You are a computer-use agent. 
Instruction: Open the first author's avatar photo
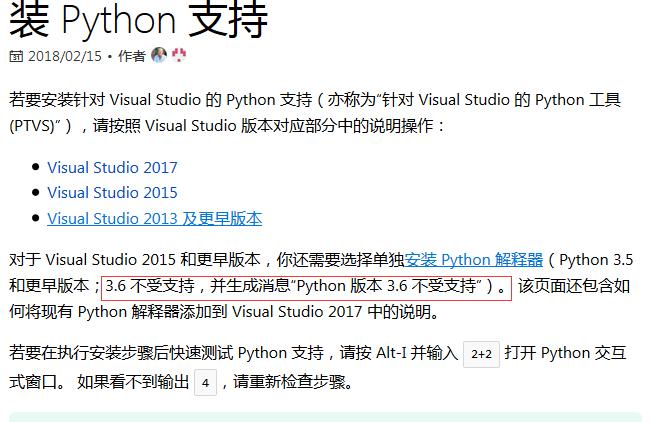159,56
